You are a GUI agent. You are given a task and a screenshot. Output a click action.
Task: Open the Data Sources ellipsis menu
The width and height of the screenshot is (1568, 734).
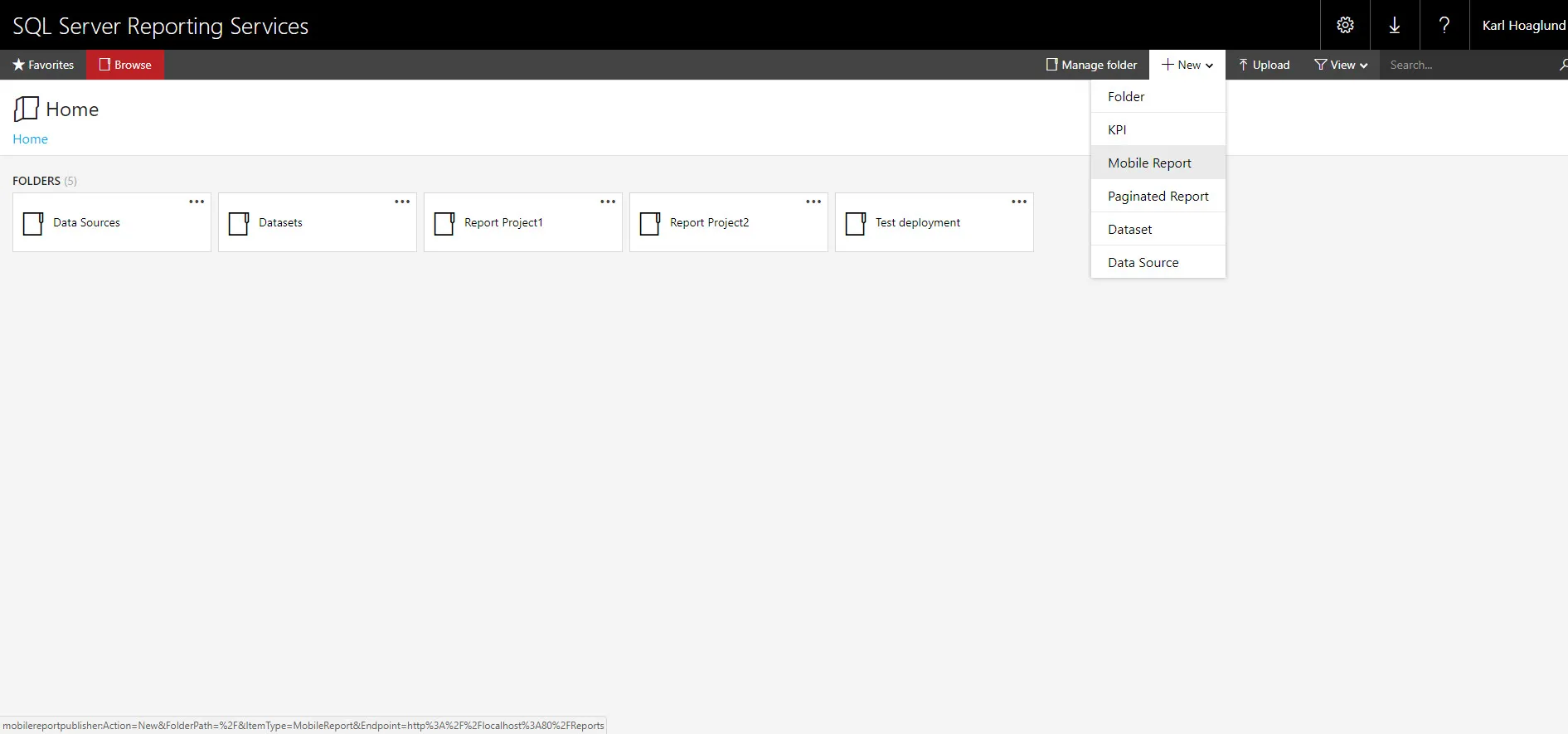pyautogui.click(x=197, y=202)
